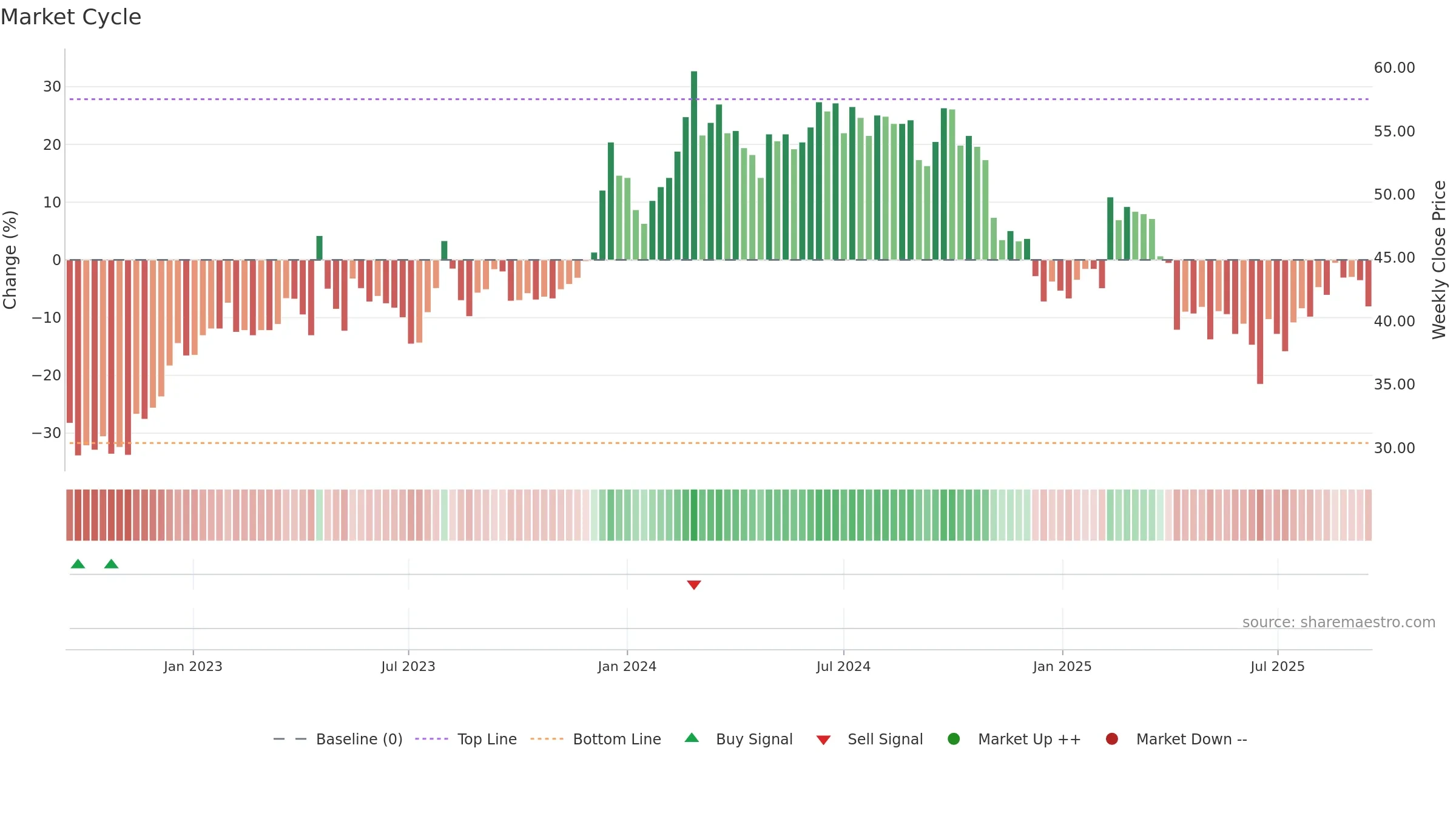
Task: Click the 40.00 price axis label
Action: (x=1394, y=321)
